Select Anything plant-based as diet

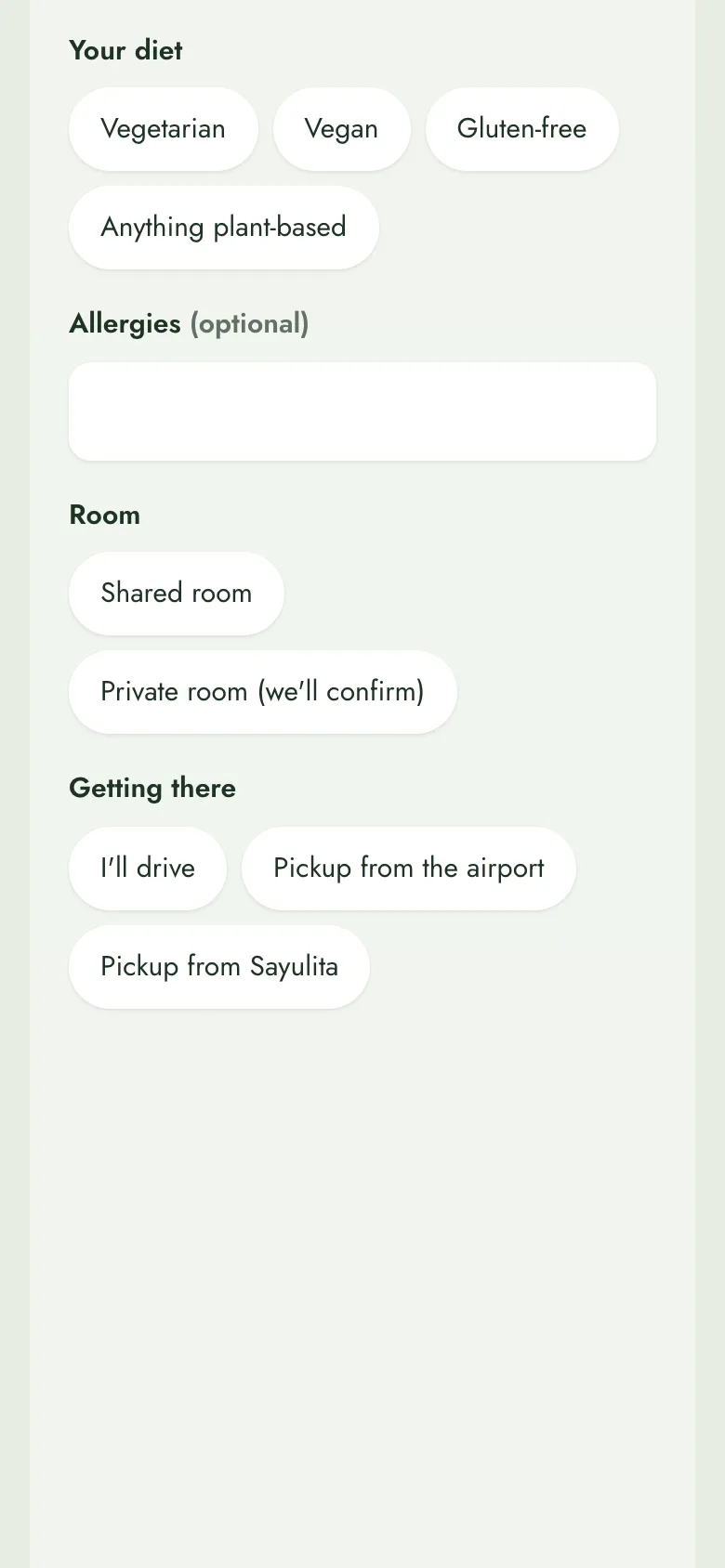point(223,228)
